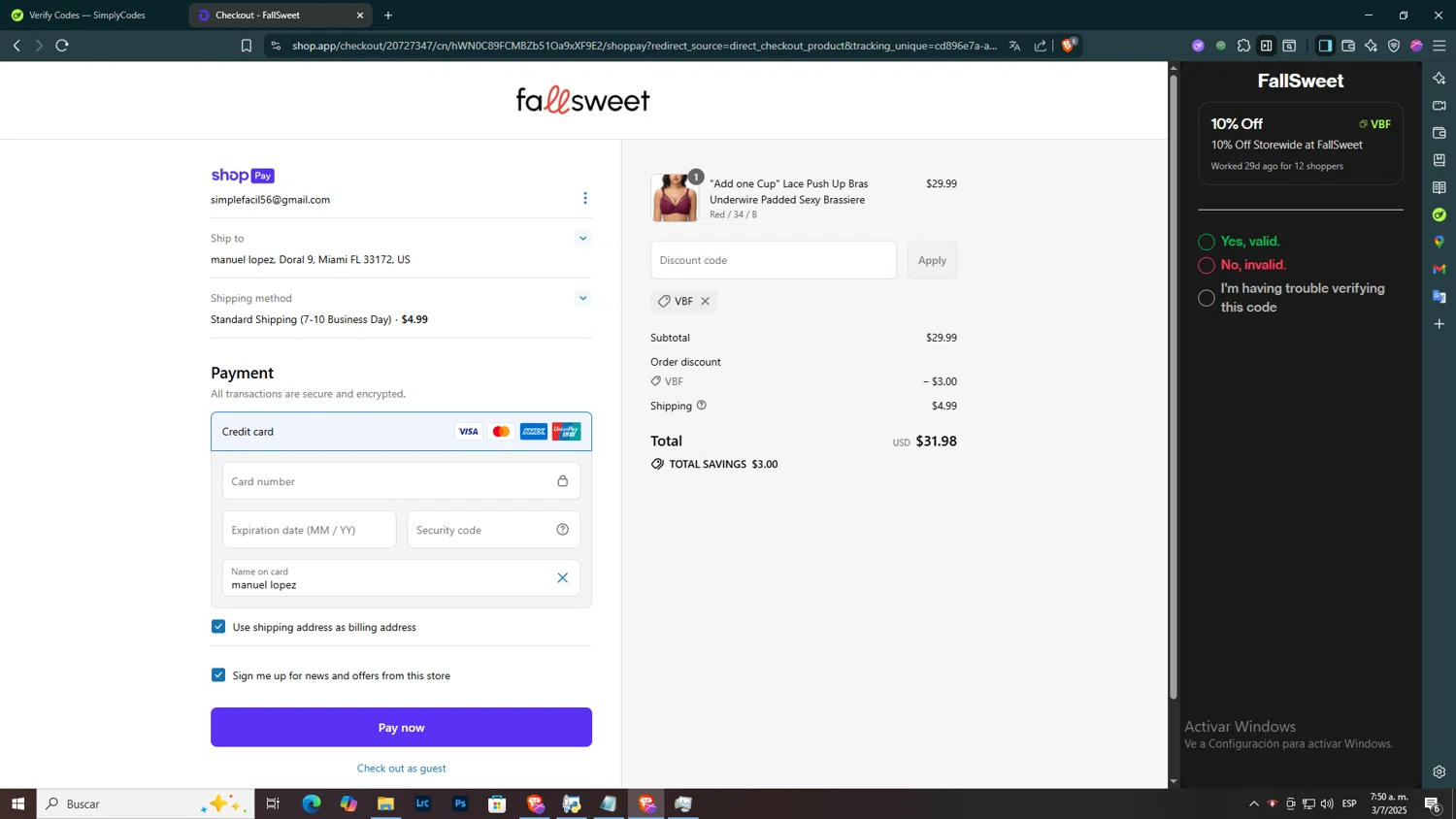The image size is (1456, 819).
Task: Click the Pay now button
Action: (x=401, y=727)
